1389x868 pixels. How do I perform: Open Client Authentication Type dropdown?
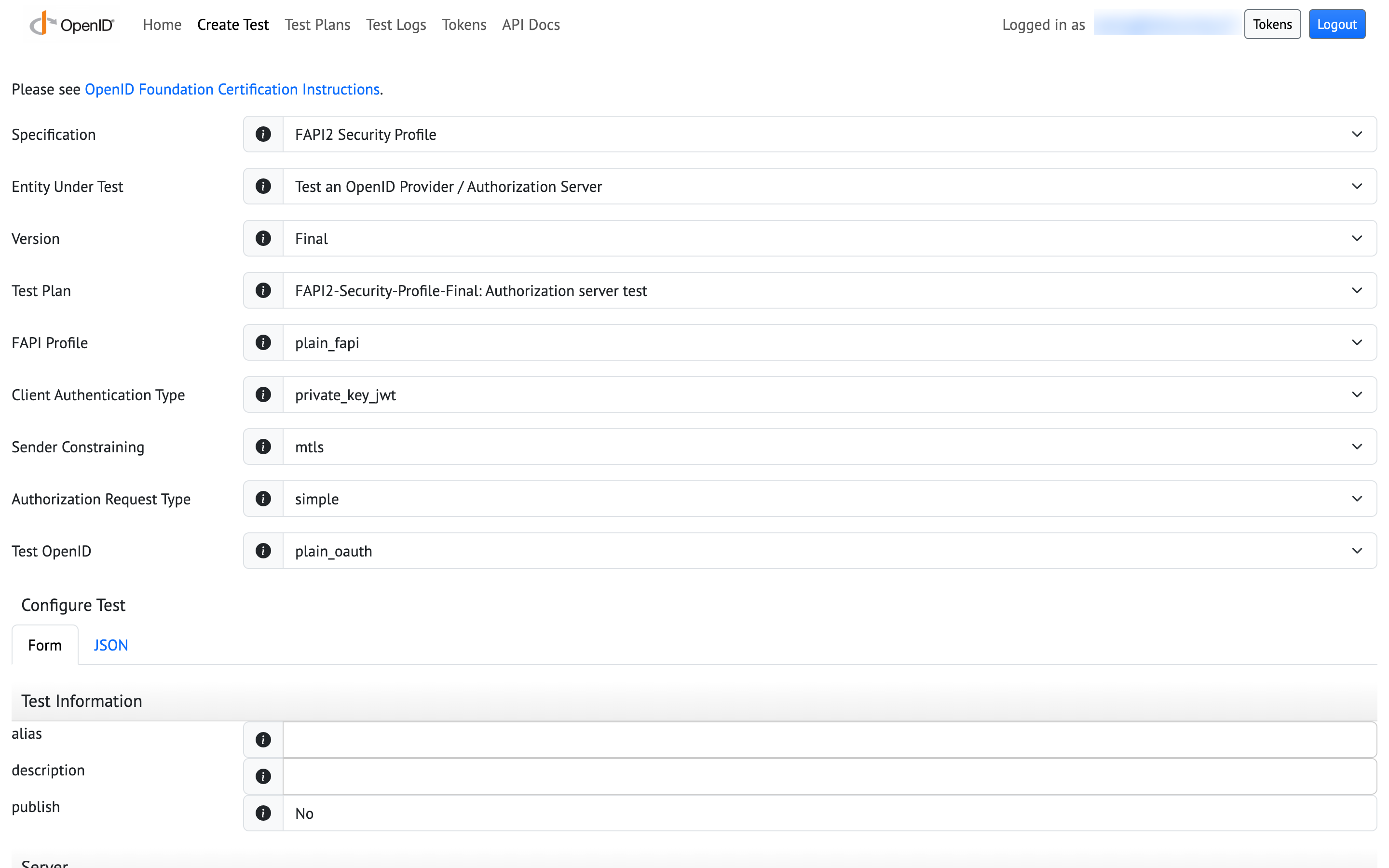click(x=830, y=395)
